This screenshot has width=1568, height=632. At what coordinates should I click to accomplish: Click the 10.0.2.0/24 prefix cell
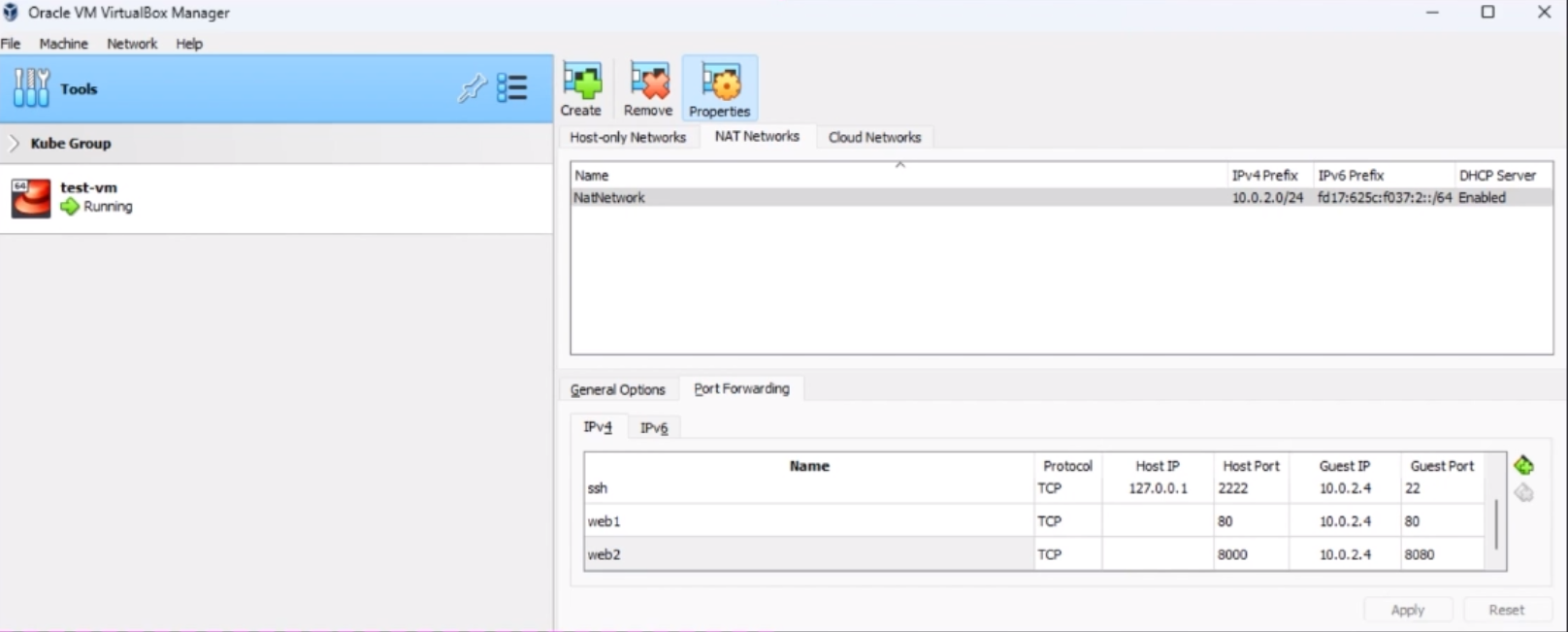[1268, 197]
